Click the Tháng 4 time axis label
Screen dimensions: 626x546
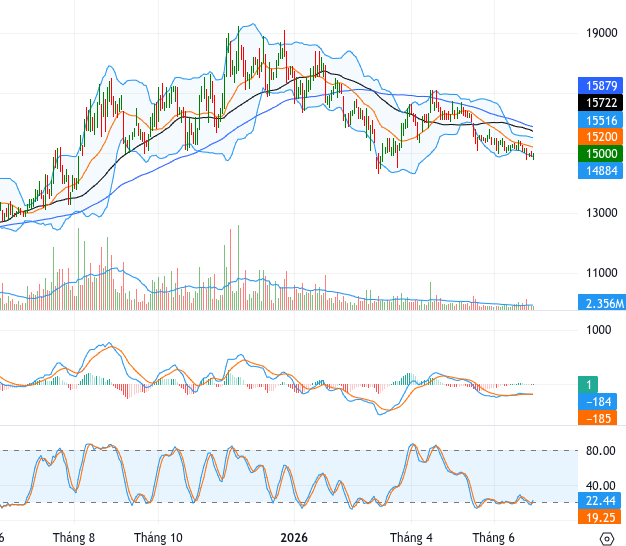(411, 538)
